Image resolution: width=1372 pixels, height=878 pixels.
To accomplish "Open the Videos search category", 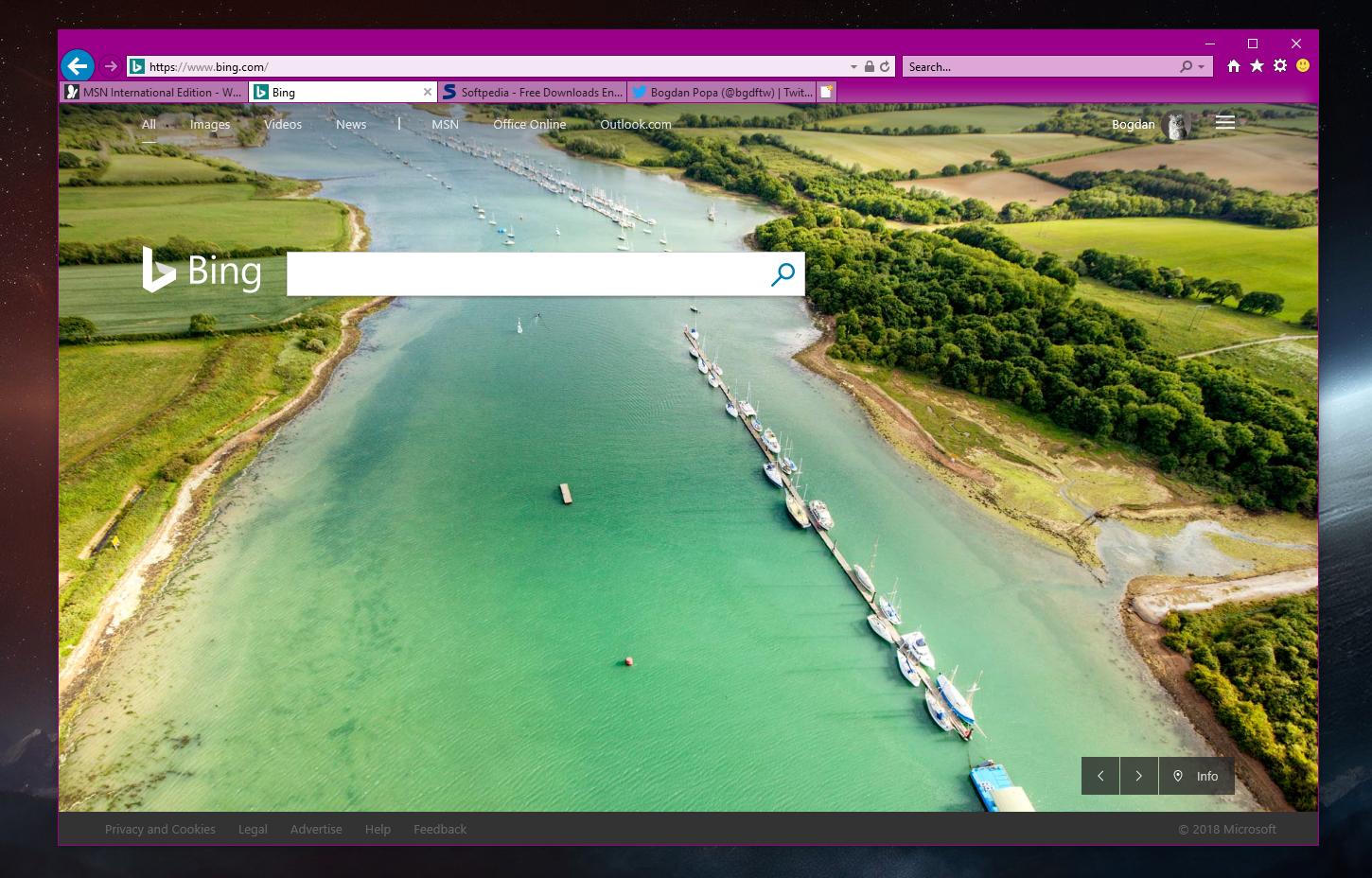I will click(x=283, y=124).
